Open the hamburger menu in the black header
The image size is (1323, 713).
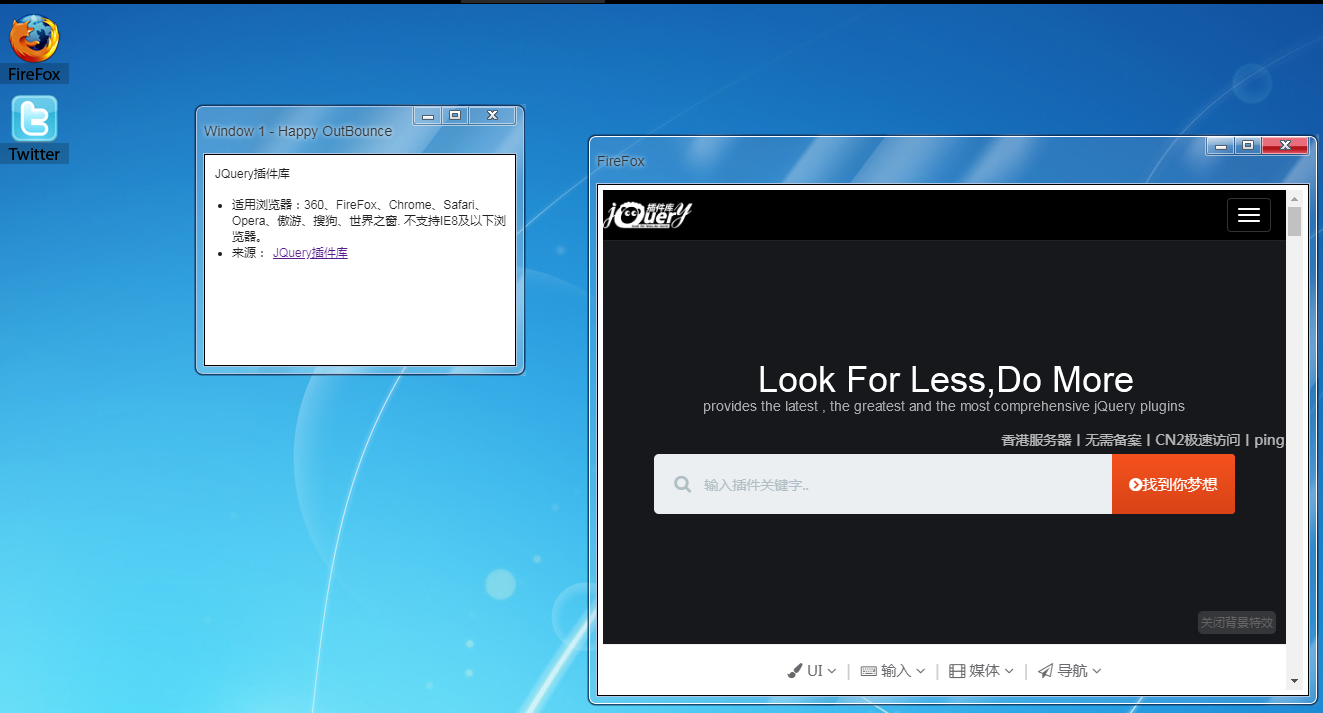point(1248,214)
